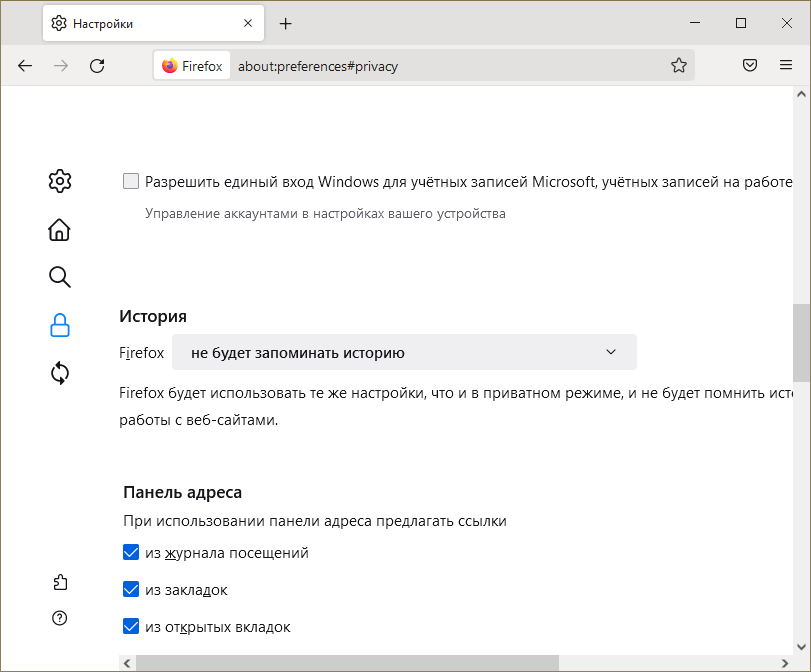
Task: Open Home settings category icon
Action: (x=60, y=230)
